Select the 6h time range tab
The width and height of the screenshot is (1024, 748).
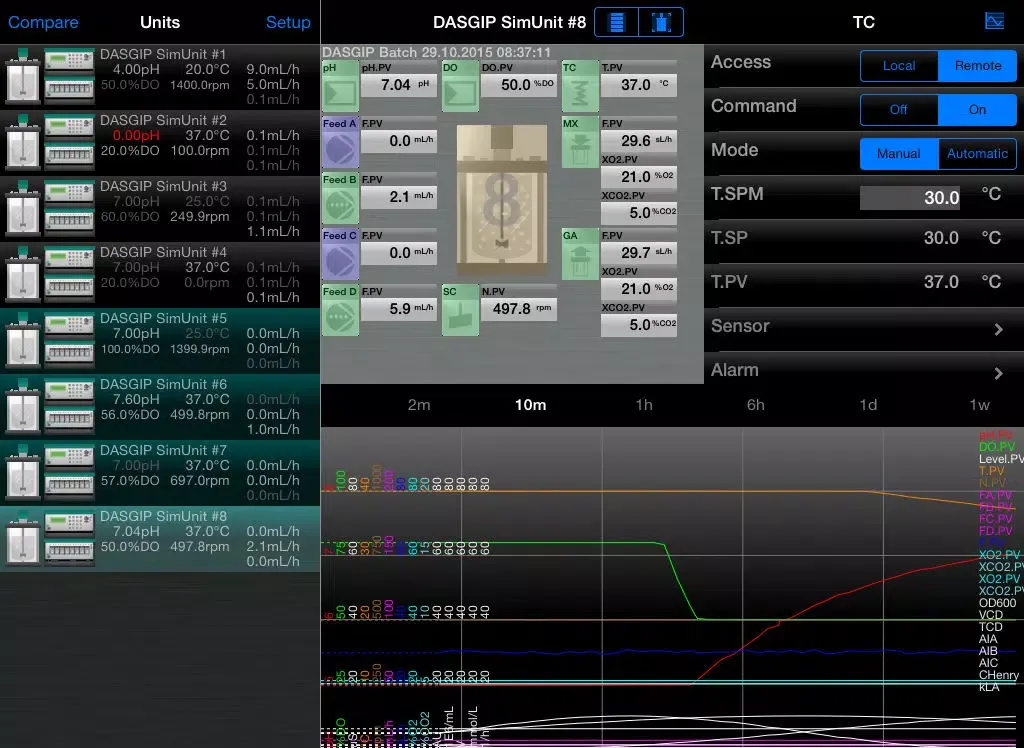(x=756, y=405)
